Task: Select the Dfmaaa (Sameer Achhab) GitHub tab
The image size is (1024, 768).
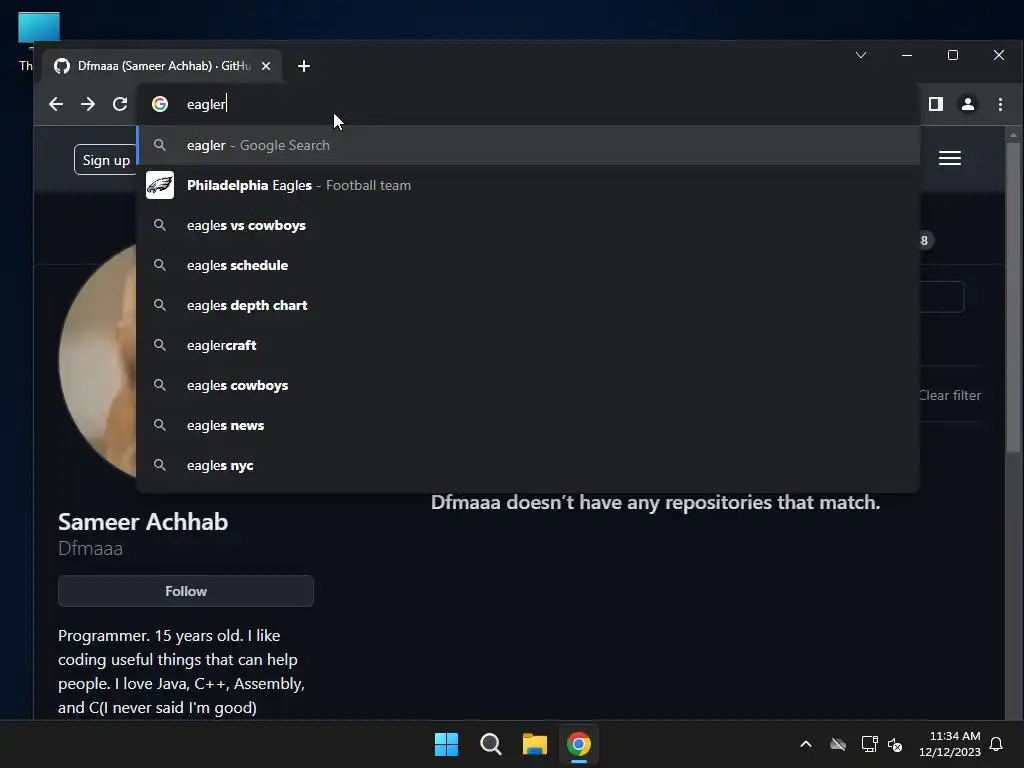Action: pos(163,66)
